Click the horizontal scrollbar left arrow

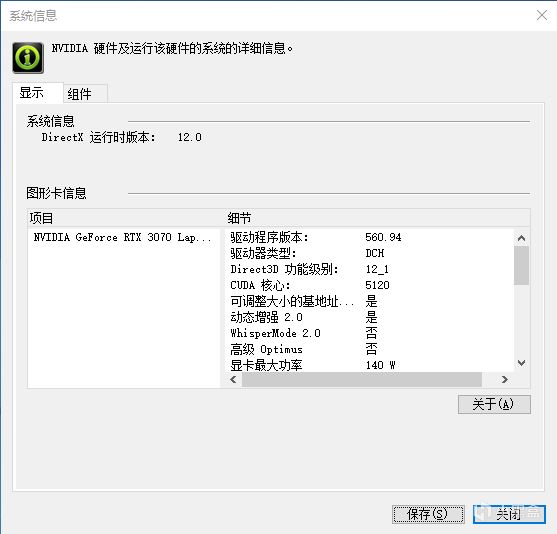click(233, 379)
